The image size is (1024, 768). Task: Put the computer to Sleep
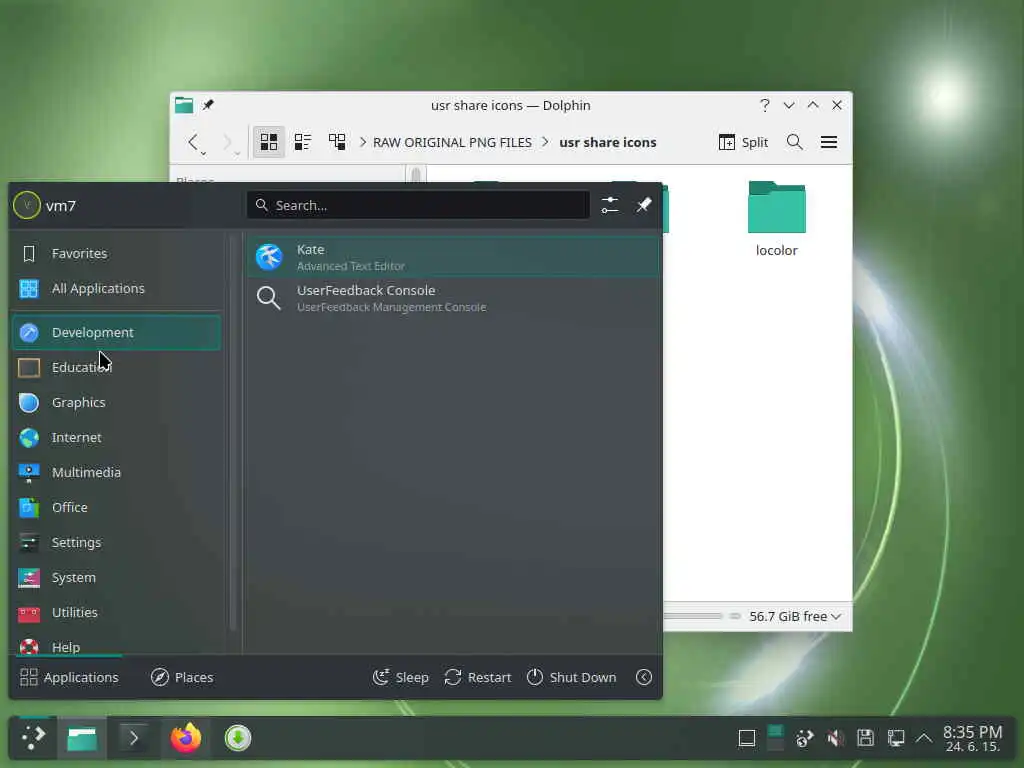400,677
